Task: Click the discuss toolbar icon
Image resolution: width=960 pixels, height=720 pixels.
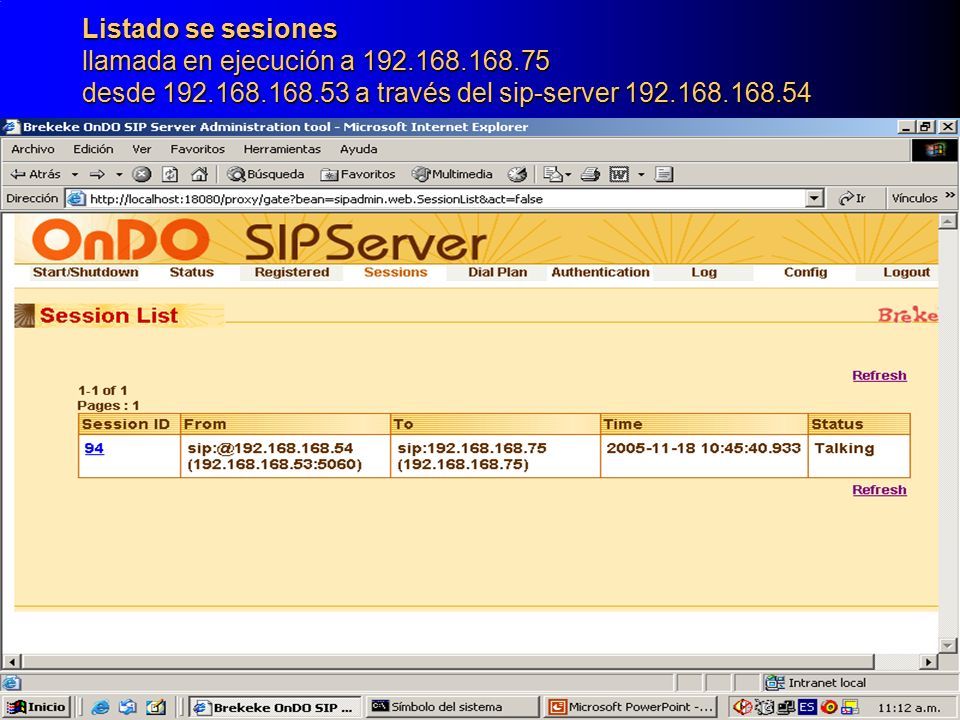Action: pos(664,174)
